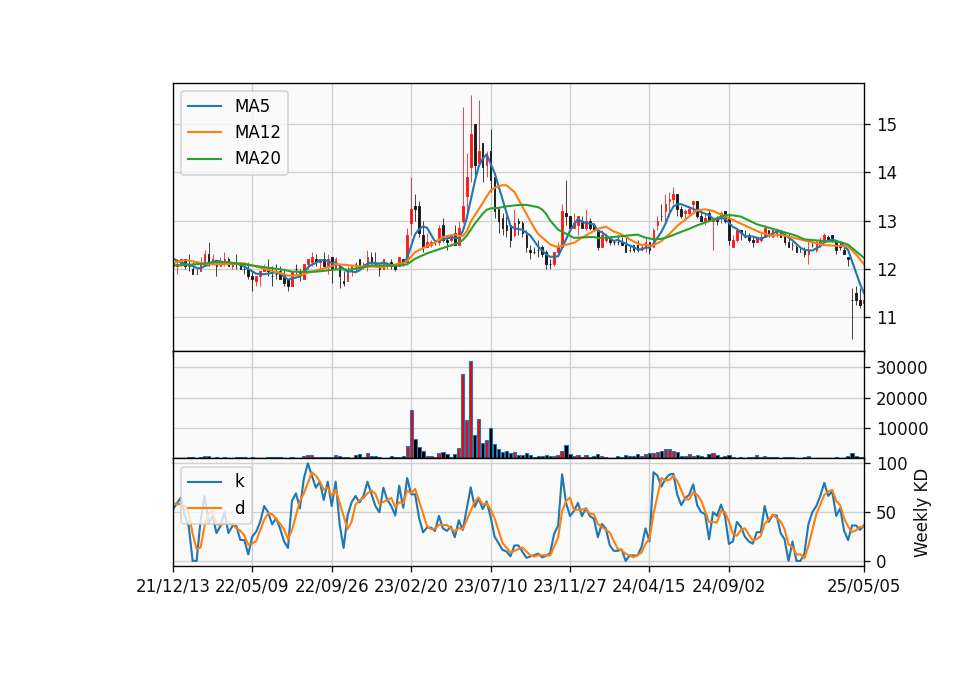960x690 pixels.
Task: Click the KD axis value 0
Action: tap(882, 561)
